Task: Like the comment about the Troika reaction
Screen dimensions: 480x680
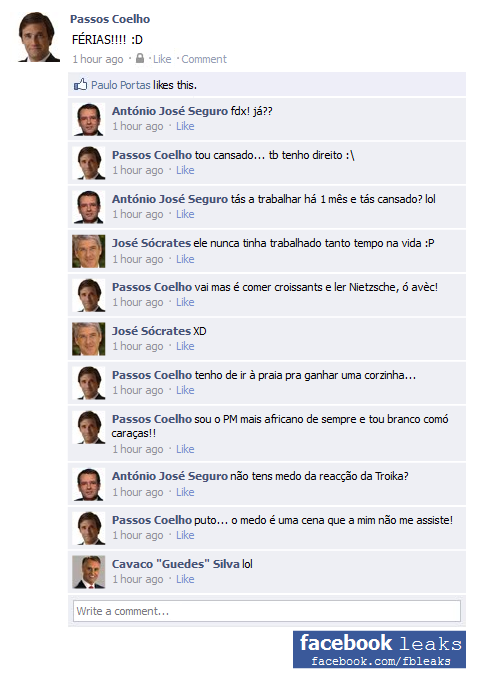Action: pos(185,492)
